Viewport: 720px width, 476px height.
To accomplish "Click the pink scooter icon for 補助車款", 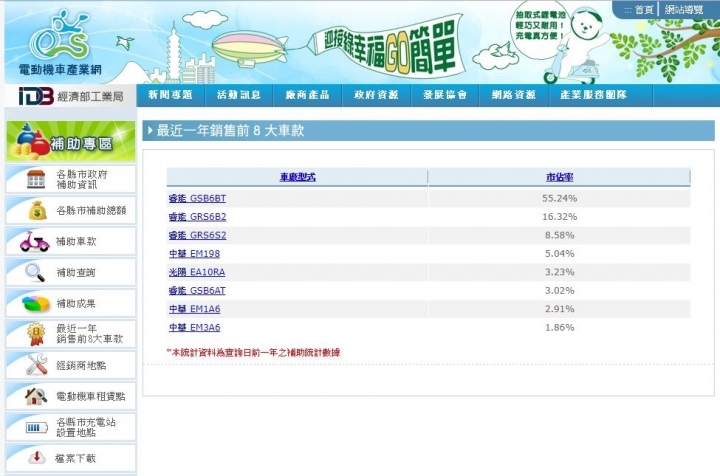I will [34, 241].
